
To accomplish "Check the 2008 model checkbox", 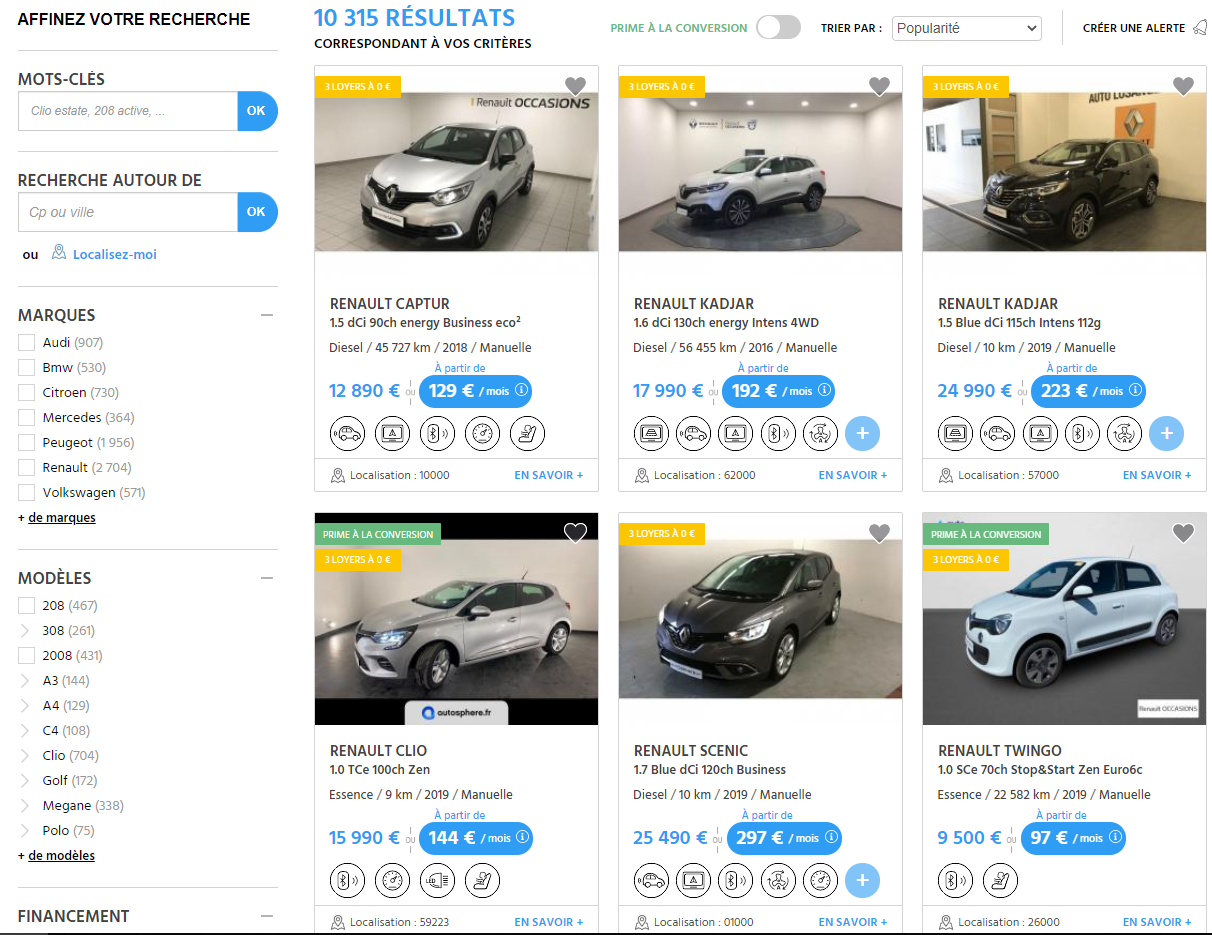I will tap(27, 656).
